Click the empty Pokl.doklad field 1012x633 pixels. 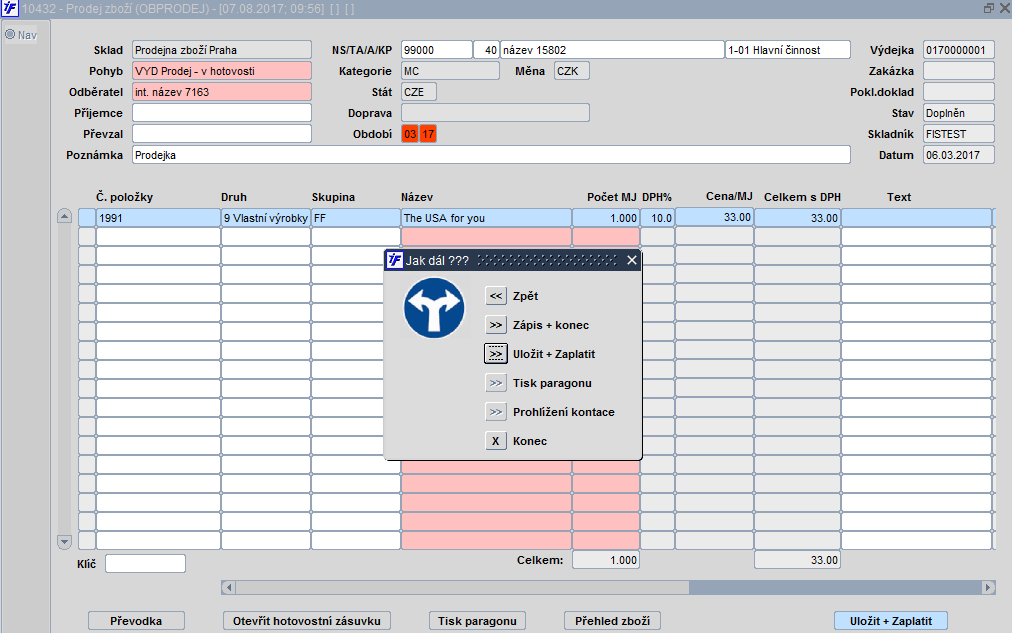(958, 92)
